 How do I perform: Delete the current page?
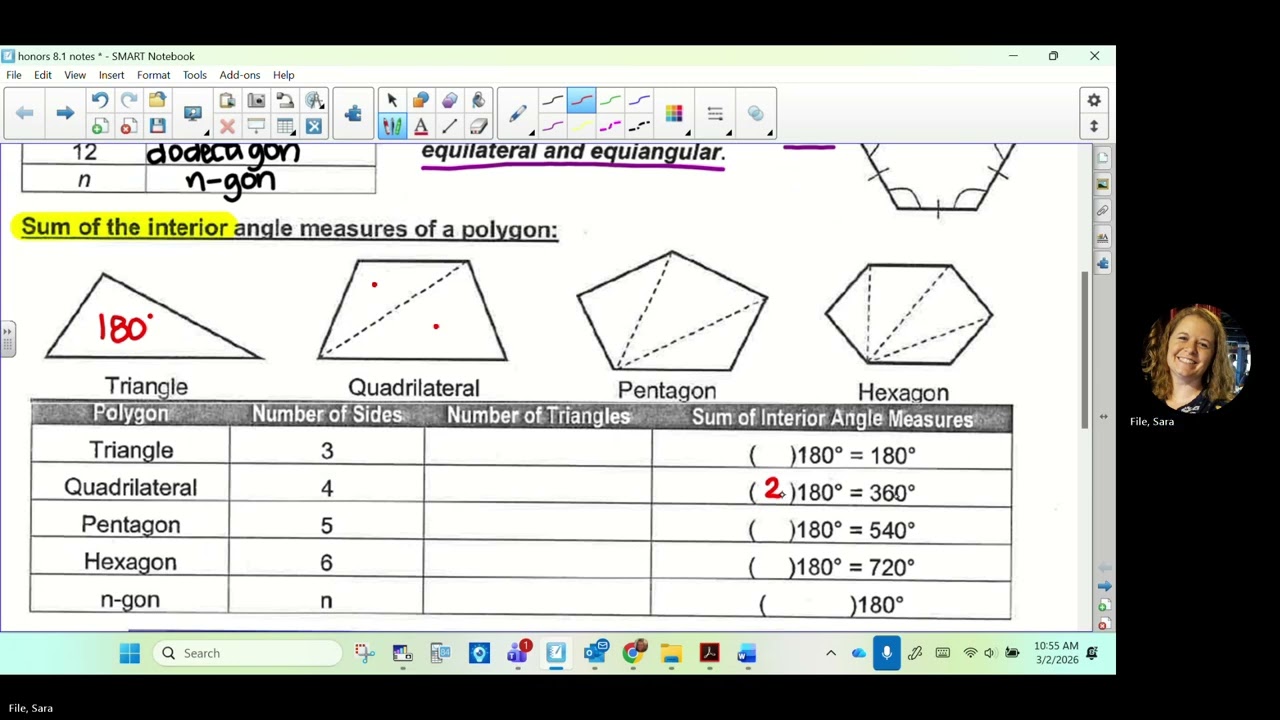coord(128,126)
